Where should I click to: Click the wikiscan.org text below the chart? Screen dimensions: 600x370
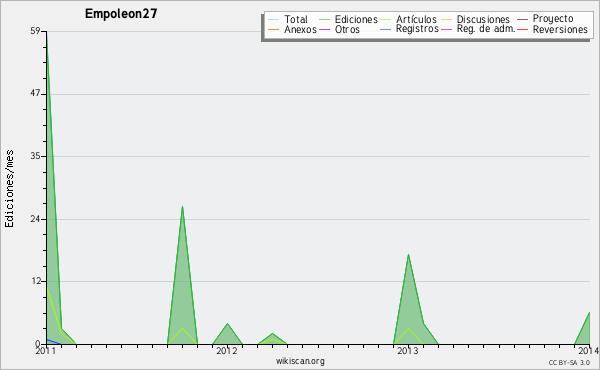click(300, 361)
